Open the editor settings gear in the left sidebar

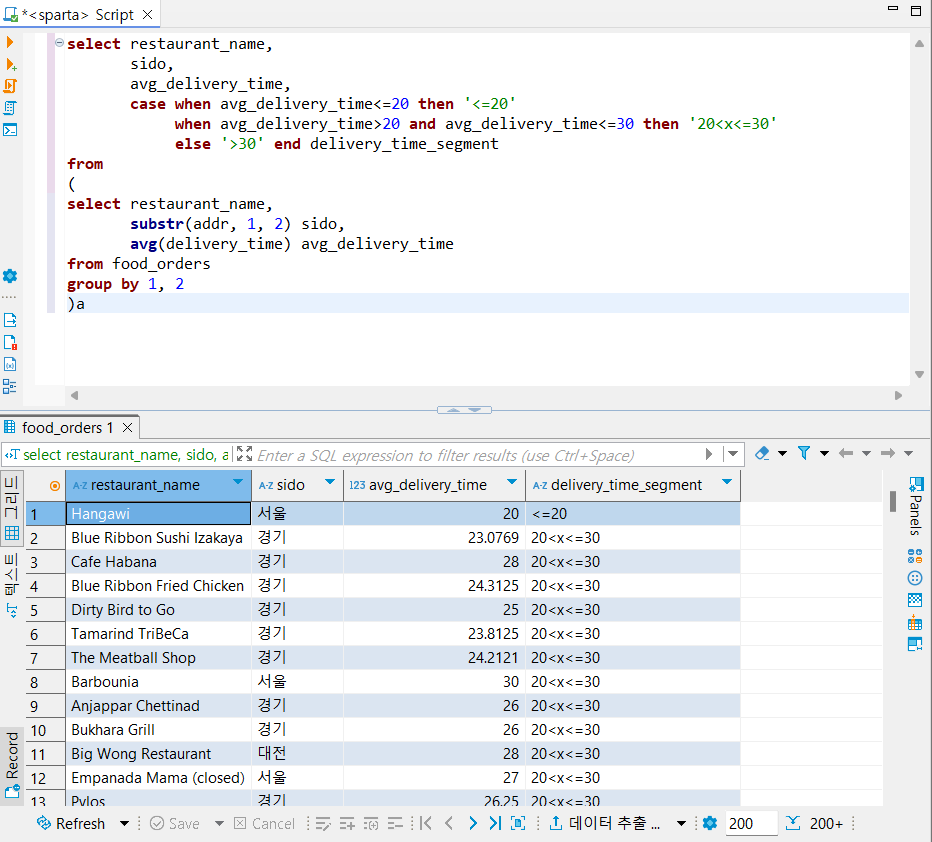(x=10, y=276)
